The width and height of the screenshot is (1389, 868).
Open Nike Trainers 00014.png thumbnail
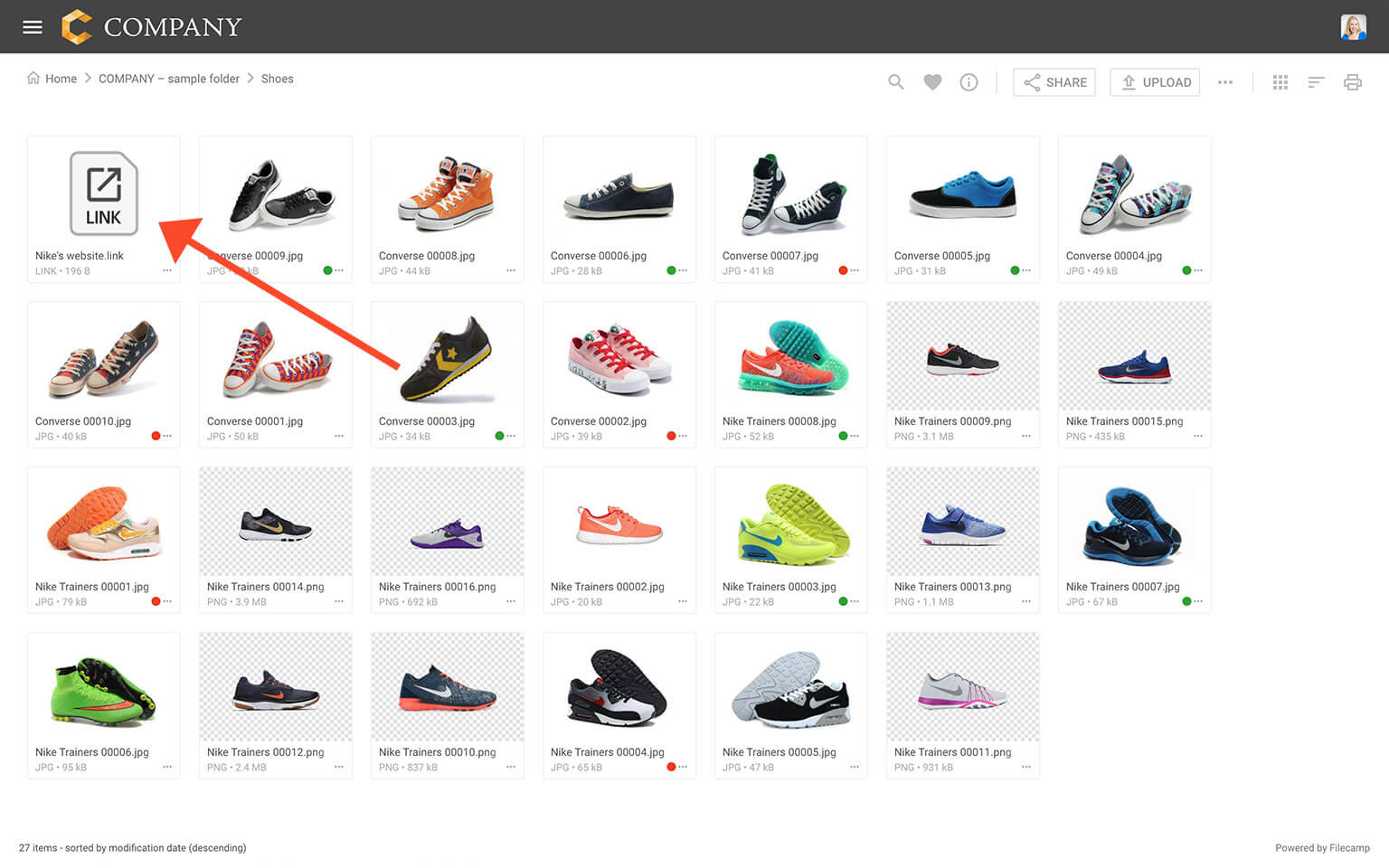(x=276, y=523)
